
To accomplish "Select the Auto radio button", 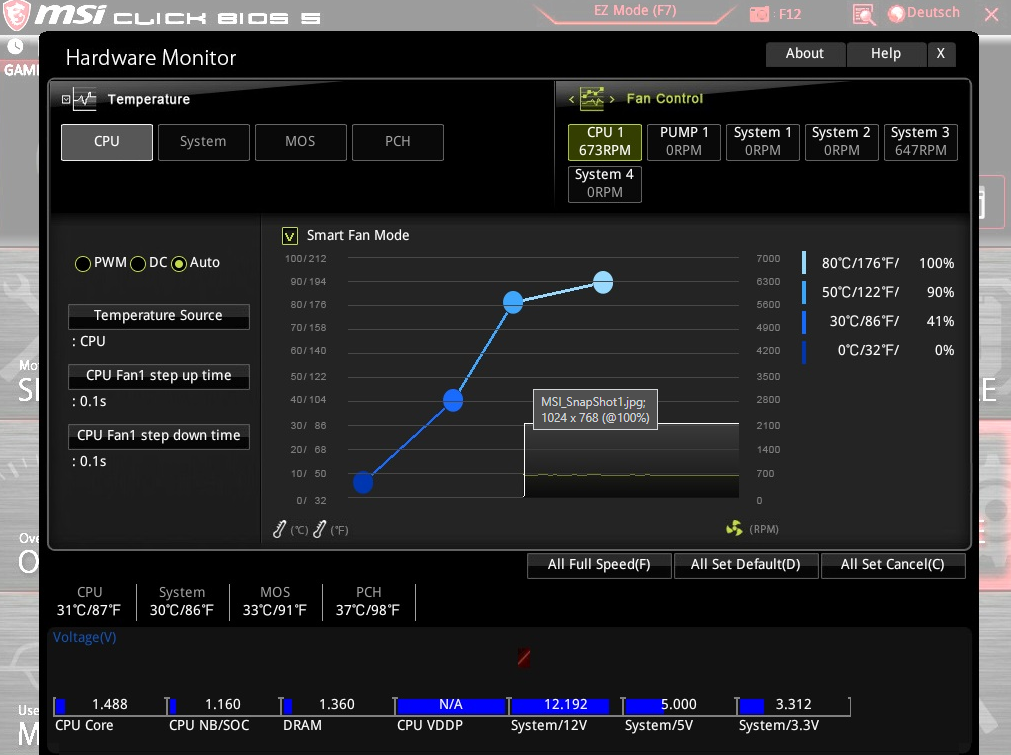I will (179, 264).
